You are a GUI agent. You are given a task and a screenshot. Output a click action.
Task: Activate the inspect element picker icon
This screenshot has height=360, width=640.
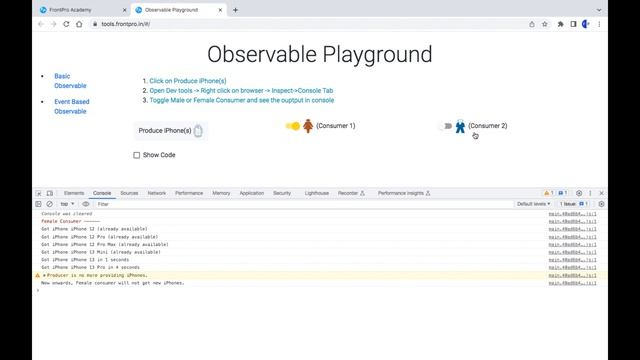(38, 193)
